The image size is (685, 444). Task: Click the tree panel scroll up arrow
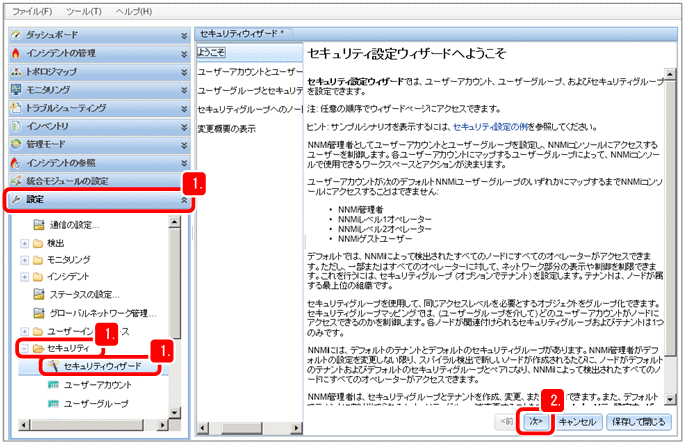(x=174, y=222)
